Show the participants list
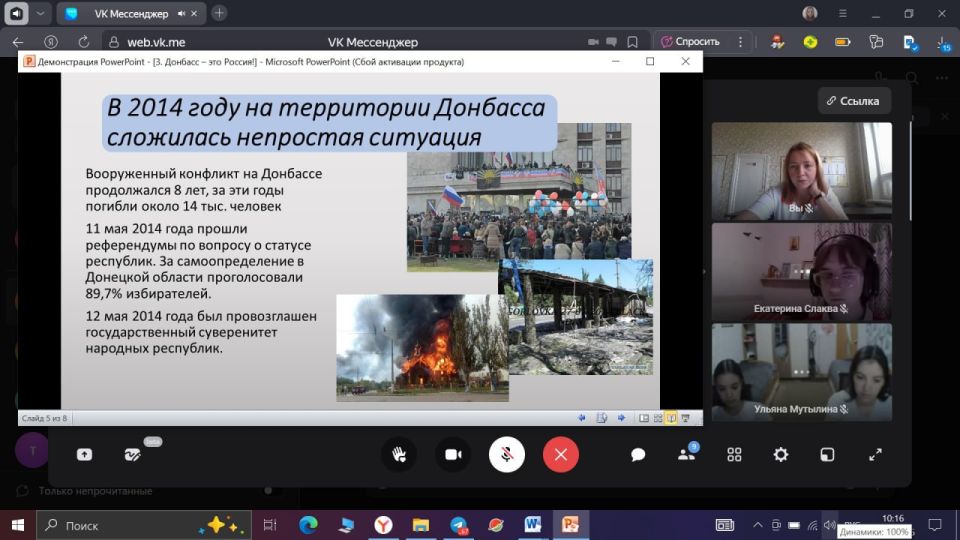This screenshot has height=540, width=960. (x=686, y=454)
